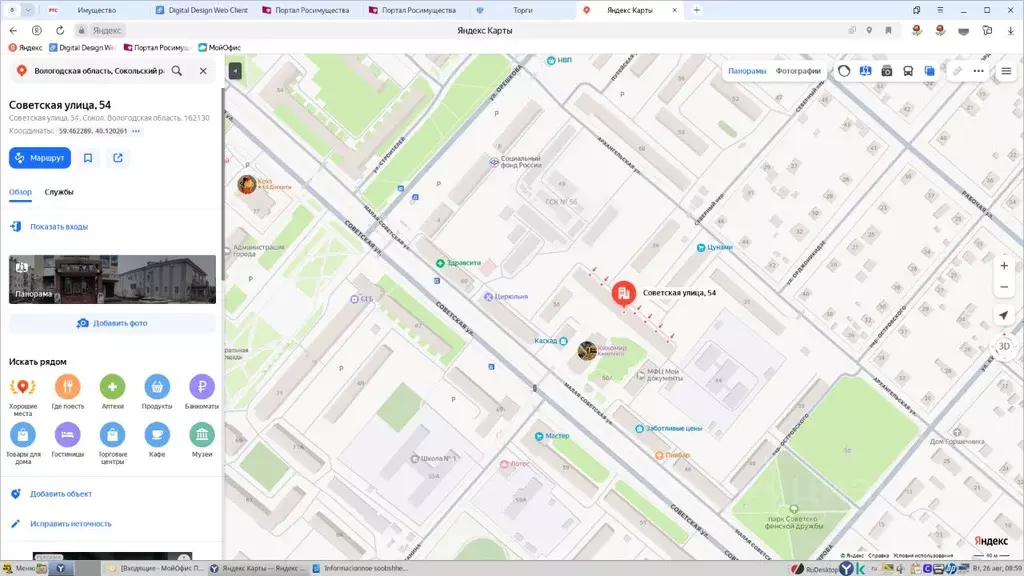Viewport: 1024px width, 576px height.
Task: Select the ruler measurement tool
Action: tap(957, 71)
